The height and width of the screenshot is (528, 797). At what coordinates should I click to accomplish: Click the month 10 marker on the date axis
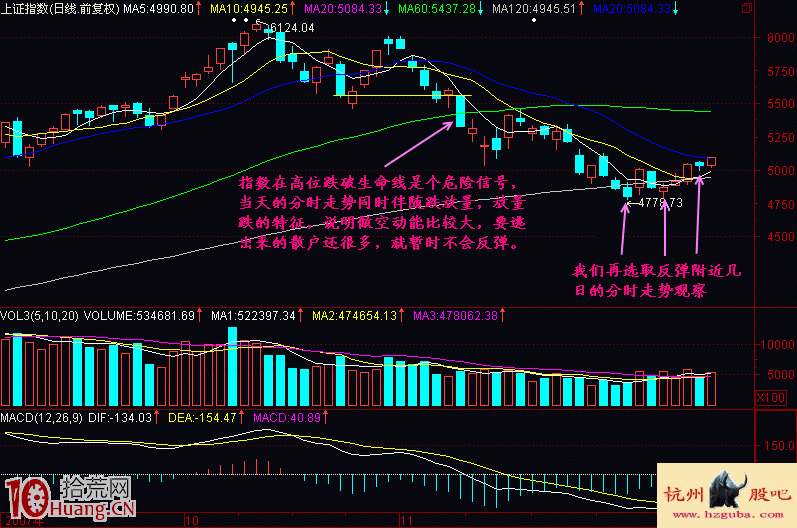[192, 521]
